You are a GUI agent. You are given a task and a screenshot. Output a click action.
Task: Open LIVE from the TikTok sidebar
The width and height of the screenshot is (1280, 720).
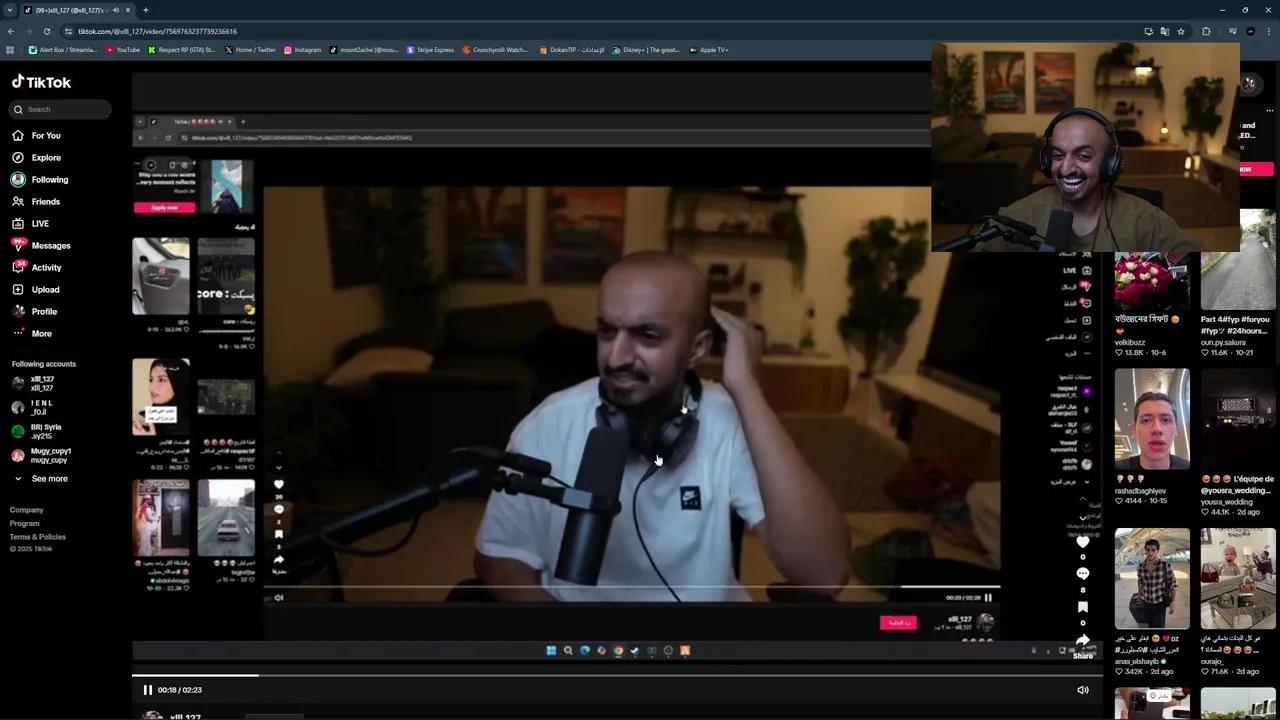(x=40, y=223)
